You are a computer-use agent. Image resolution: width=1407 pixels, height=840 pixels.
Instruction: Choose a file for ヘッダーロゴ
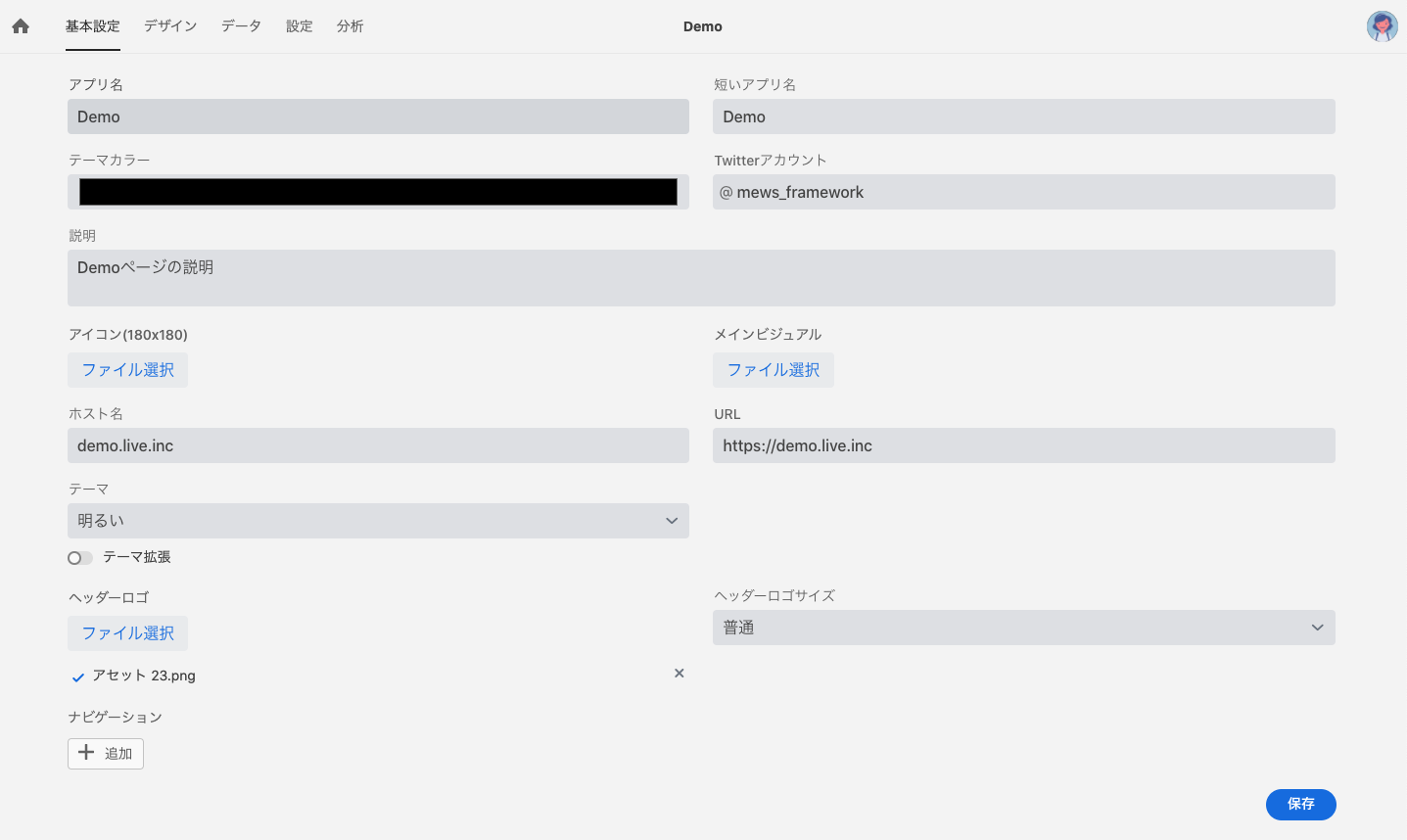pos(128,633)
